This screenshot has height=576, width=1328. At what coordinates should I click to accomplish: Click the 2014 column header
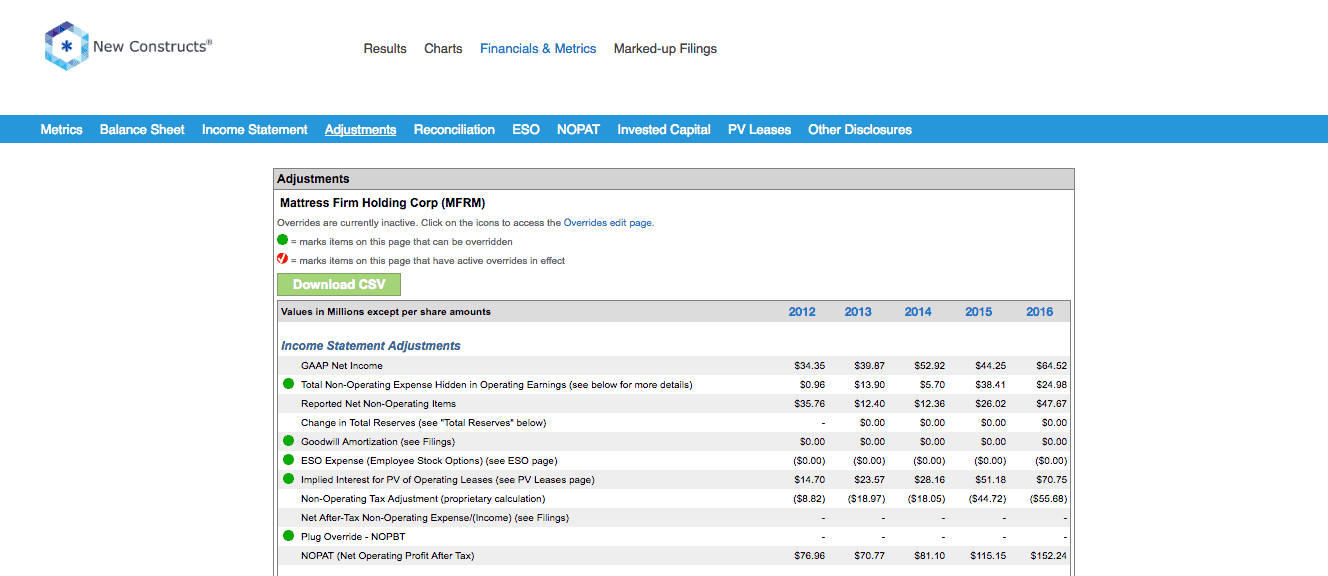click(x=918, y=312)
